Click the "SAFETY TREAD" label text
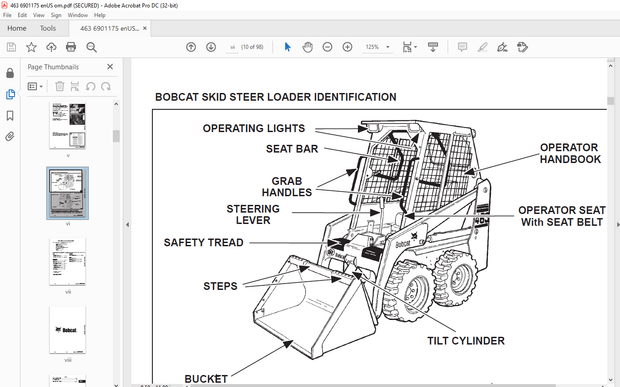The height and width of the screenshot is (387, 620). [x=204, y=242]
